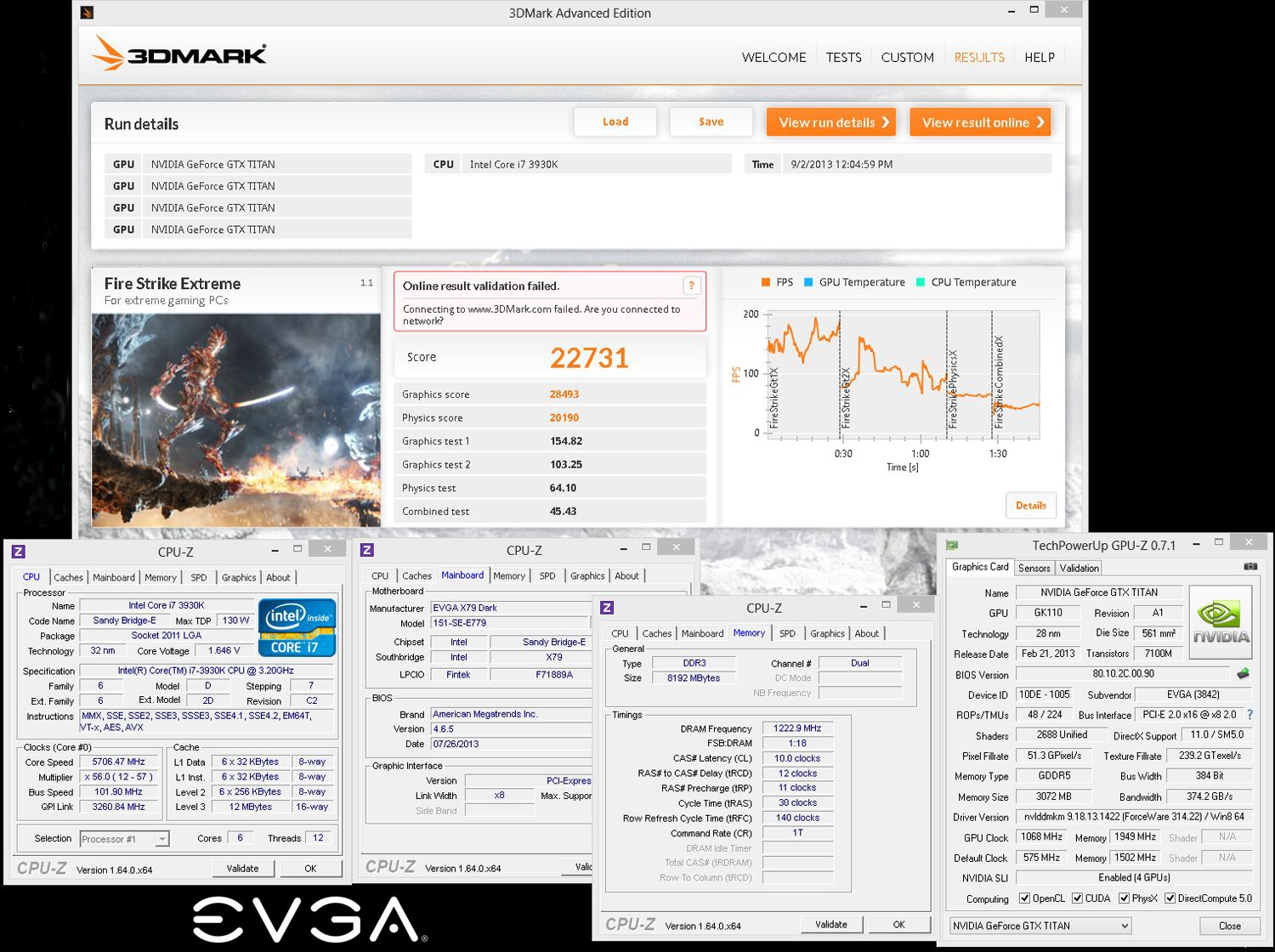This screenshot has width=1275, height=952.
Task: Click View run details button
Action: point(833,122)
